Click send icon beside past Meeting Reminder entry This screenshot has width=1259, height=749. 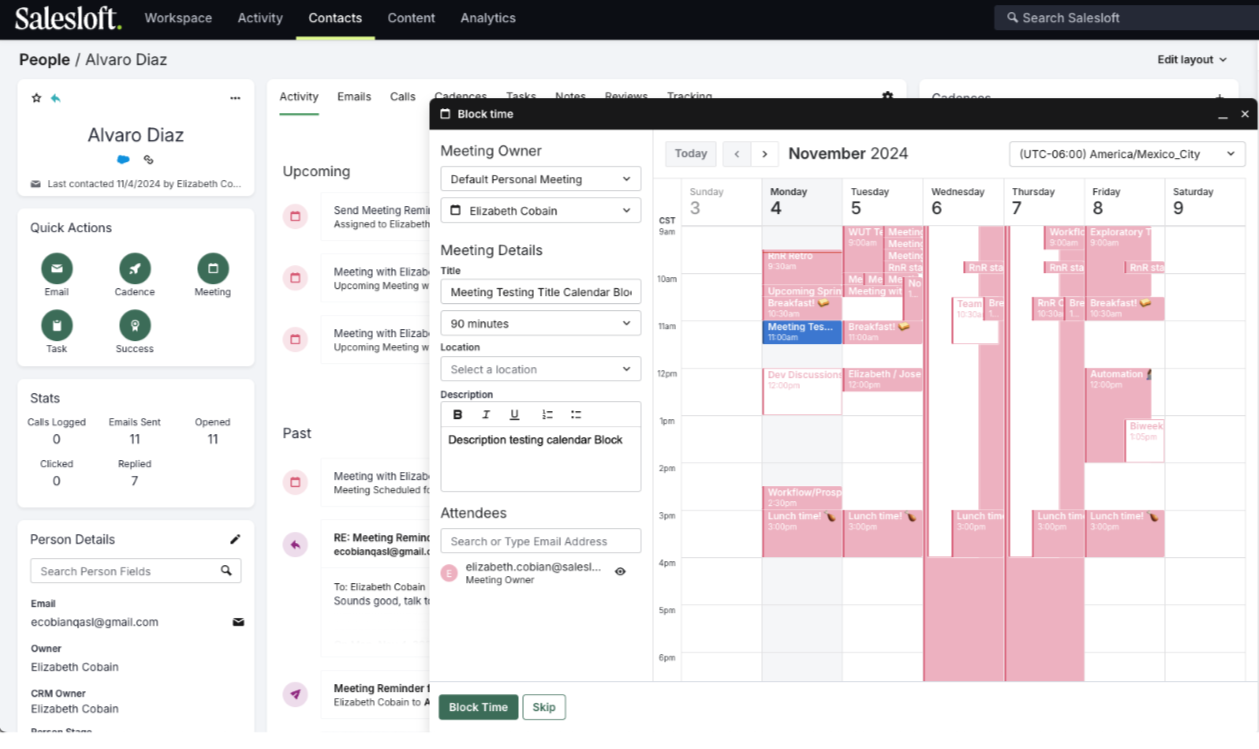point(295,694)
